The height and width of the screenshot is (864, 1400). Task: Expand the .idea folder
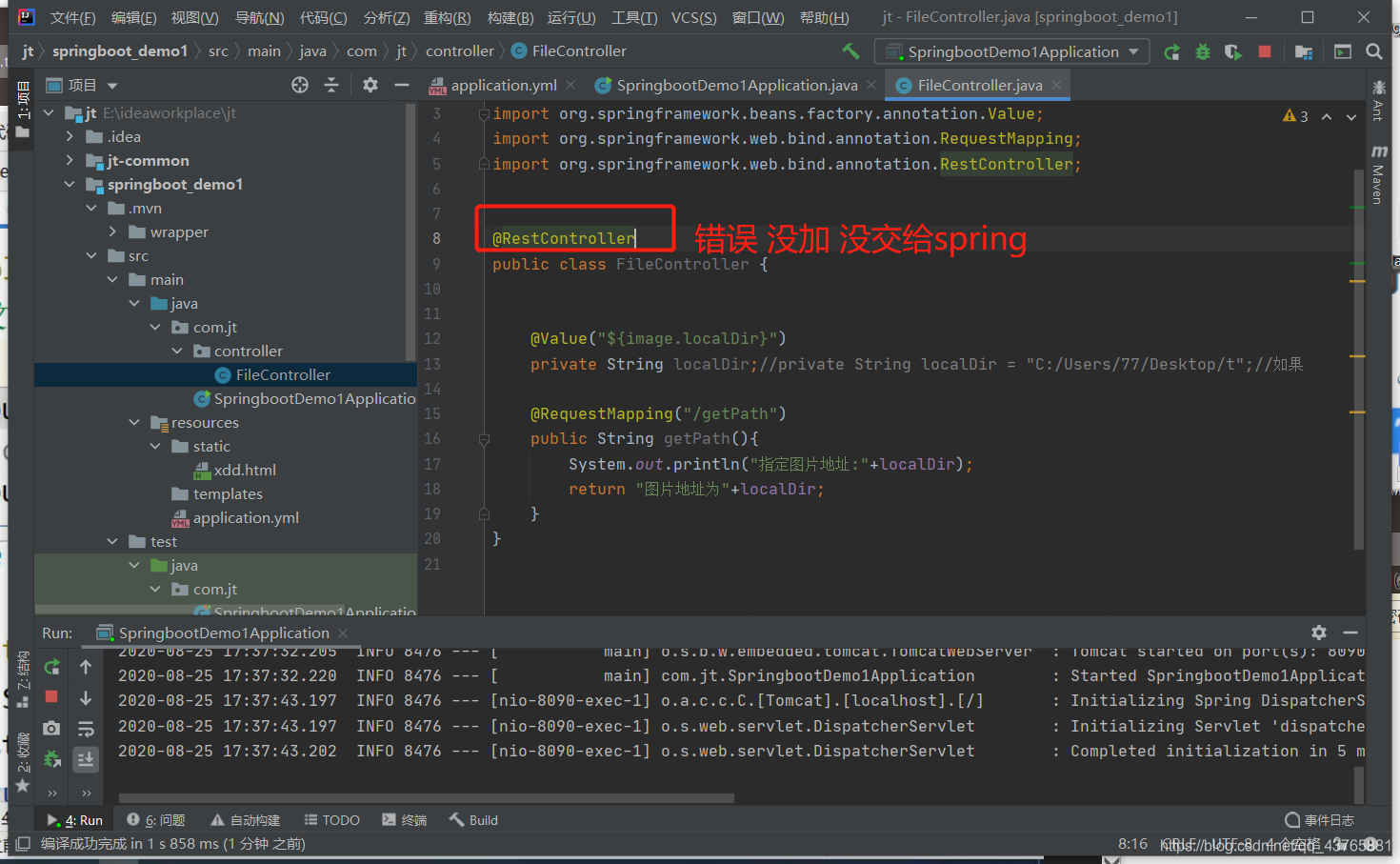pyautogui.click(x=70, y=136)
